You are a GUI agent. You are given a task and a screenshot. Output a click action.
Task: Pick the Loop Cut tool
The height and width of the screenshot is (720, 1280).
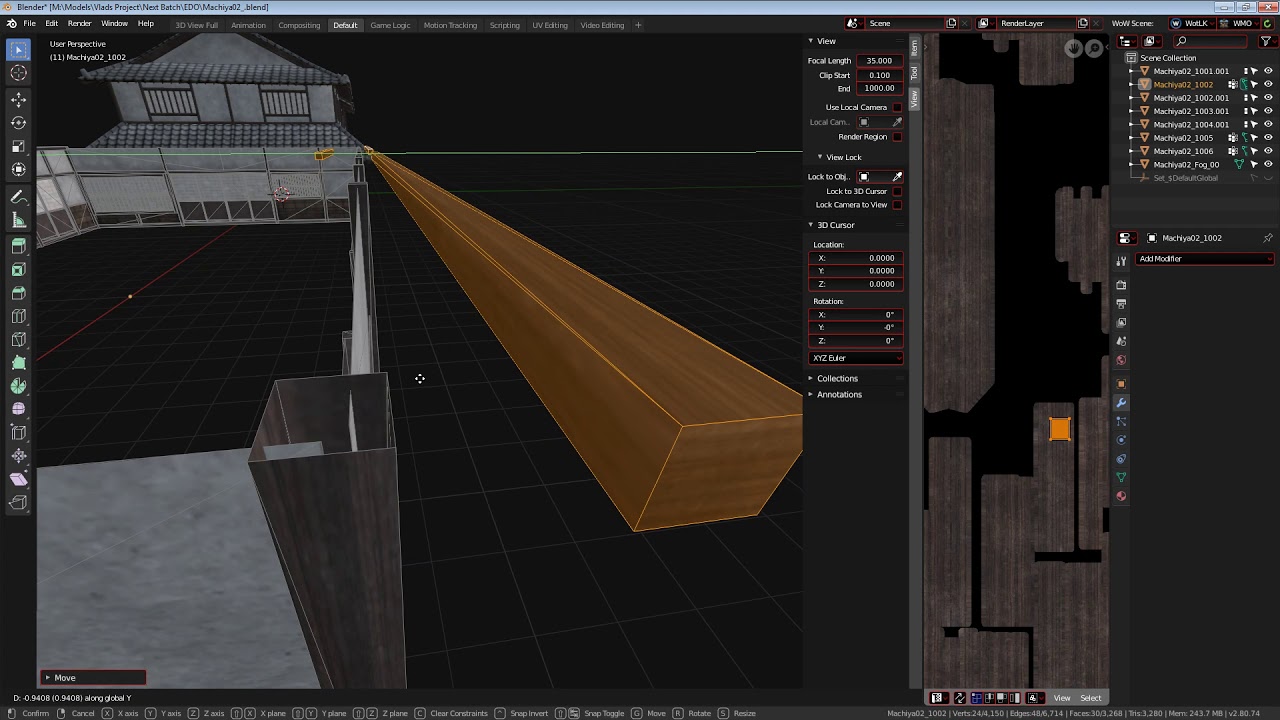(18, 317)
